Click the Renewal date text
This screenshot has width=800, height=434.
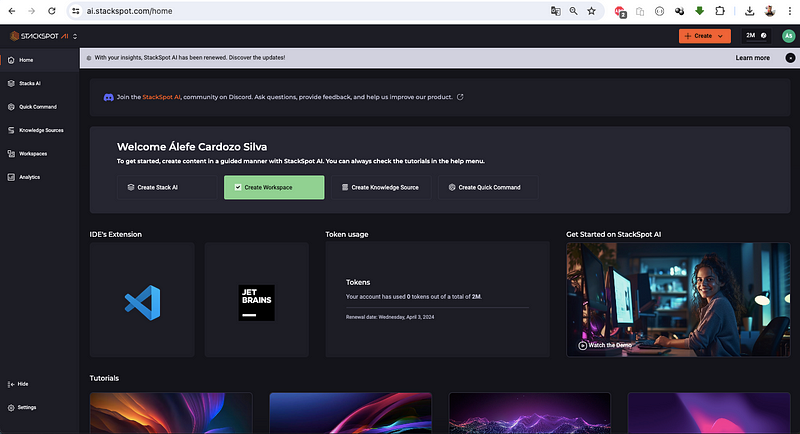(390, 317)
